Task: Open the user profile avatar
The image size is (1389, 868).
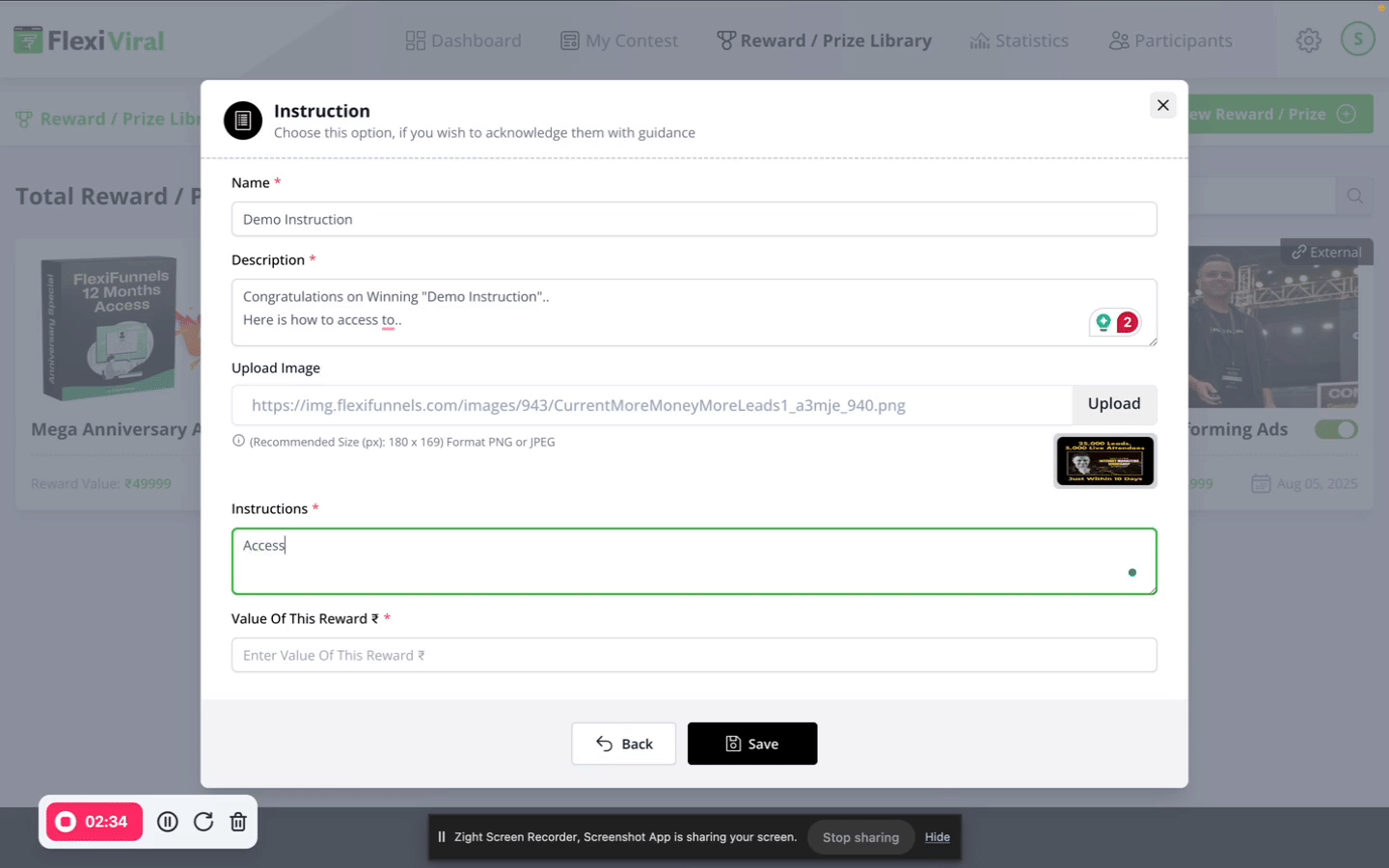Action: (1357, 40)
